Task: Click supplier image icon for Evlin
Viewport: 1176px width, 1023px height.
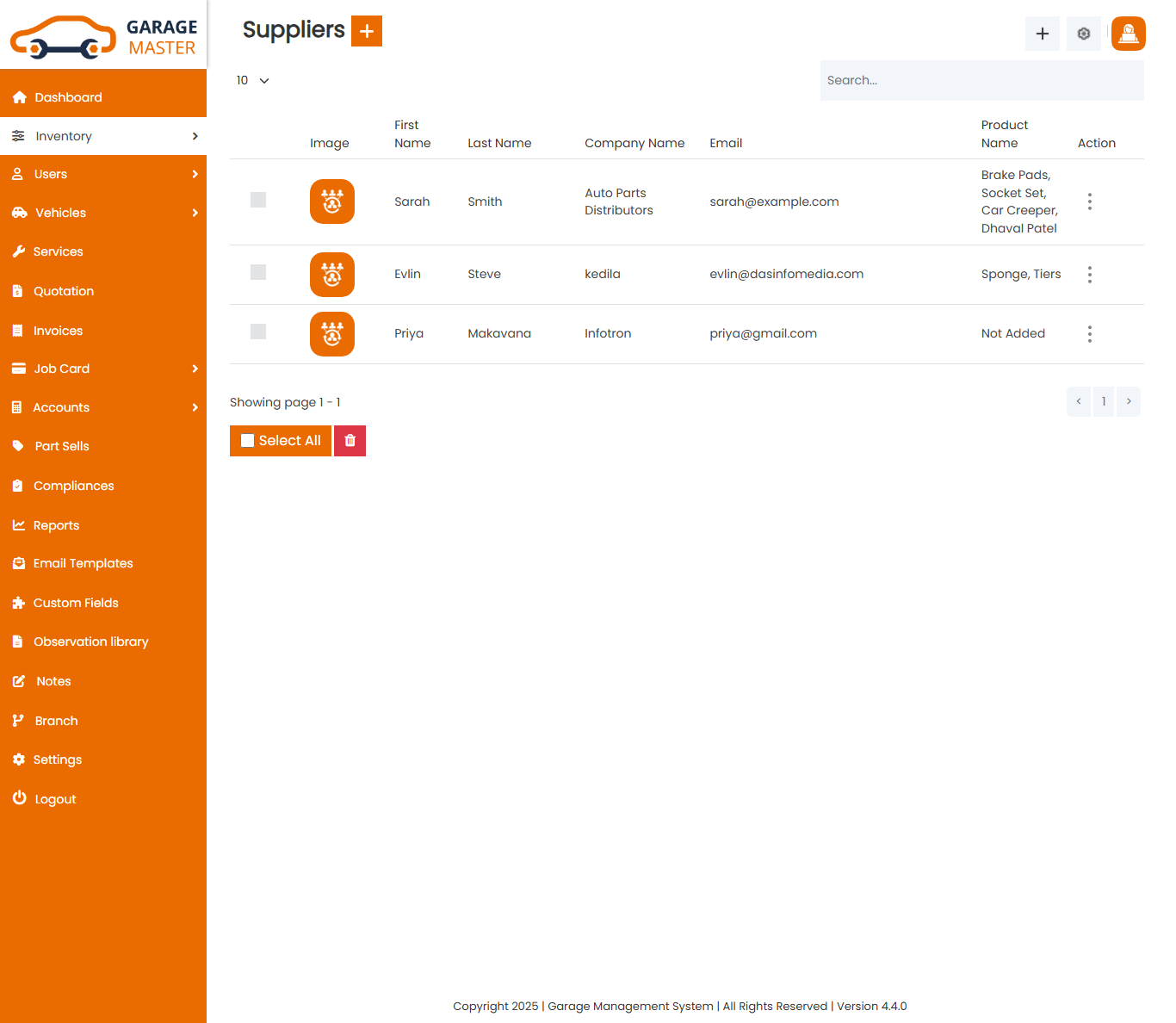Action: click(332, 275)
